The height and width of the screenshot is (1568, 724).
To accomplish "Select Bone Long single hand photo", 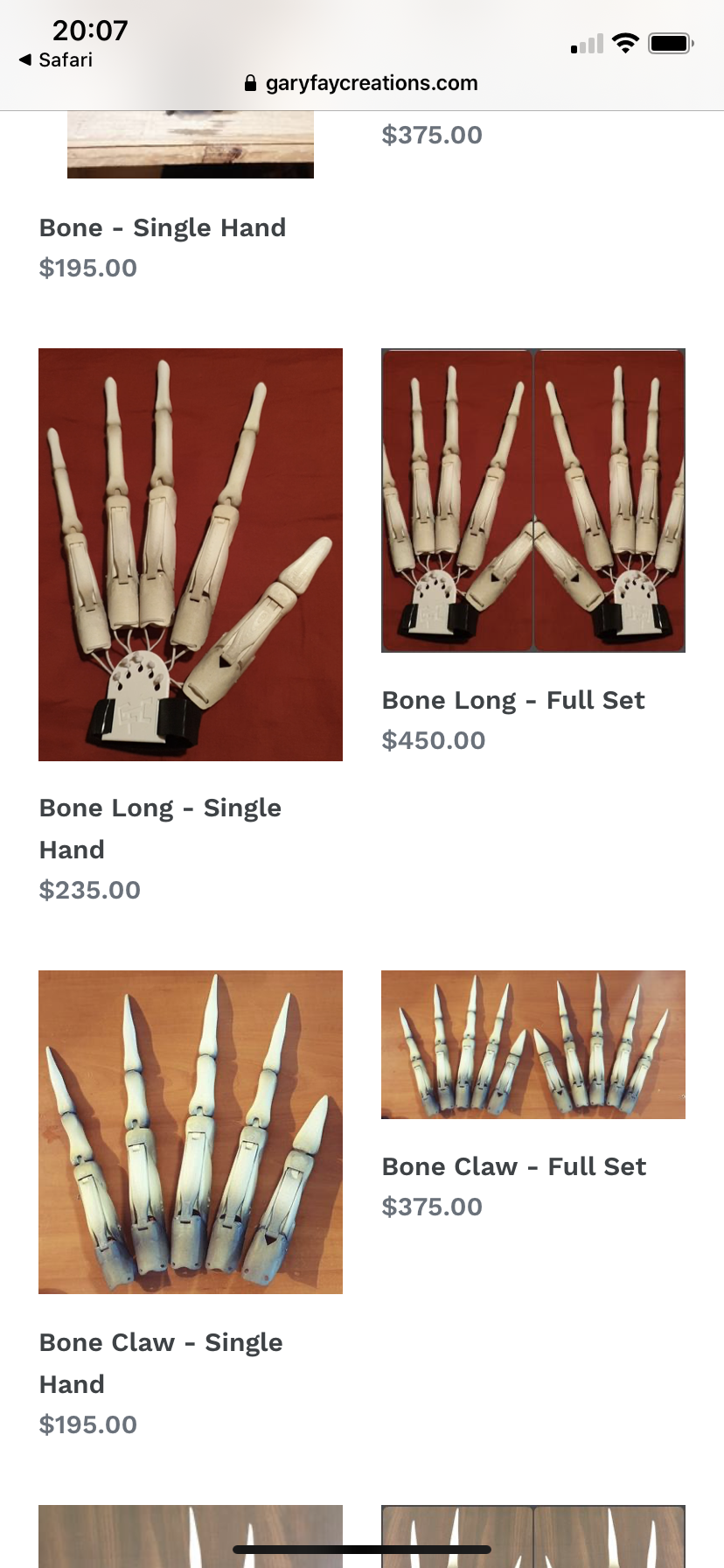I will (191, 555).
